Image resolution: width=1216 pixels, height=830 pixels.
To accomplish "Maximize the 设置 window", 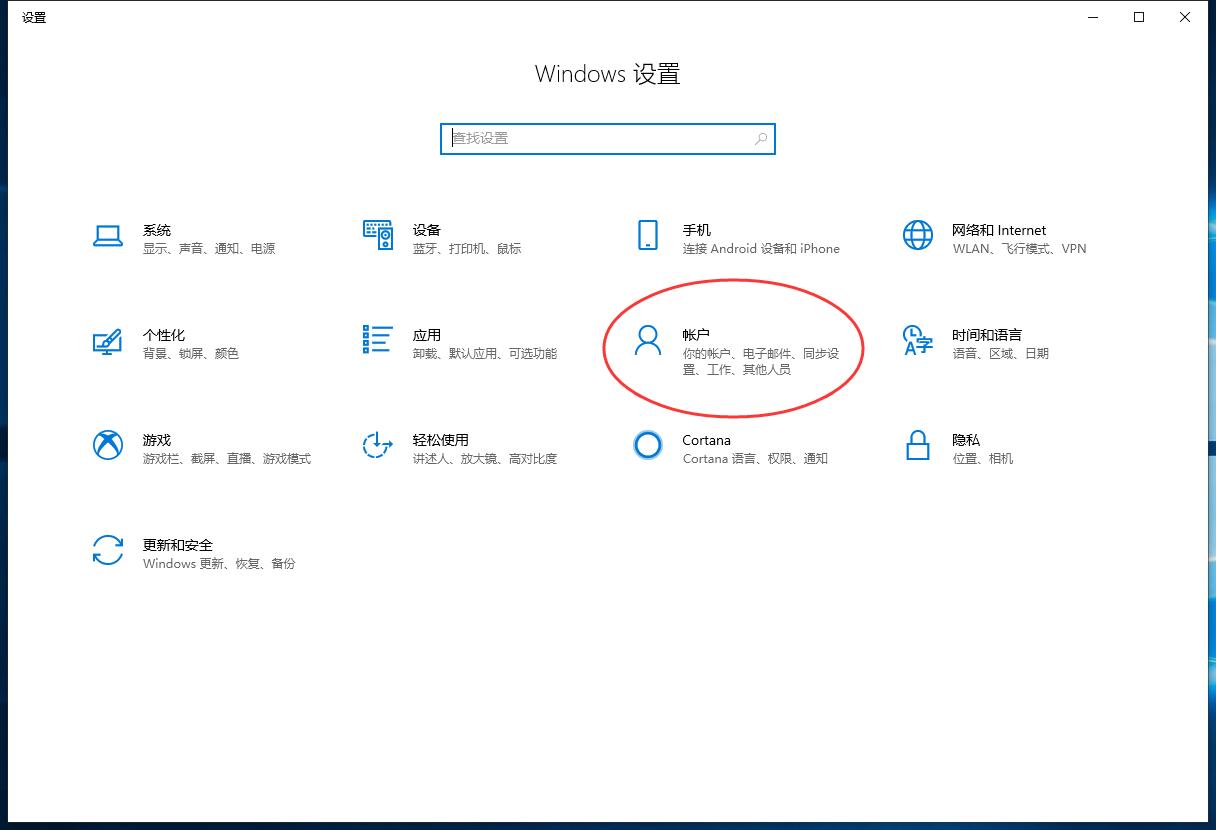I will coord(1139,17).
